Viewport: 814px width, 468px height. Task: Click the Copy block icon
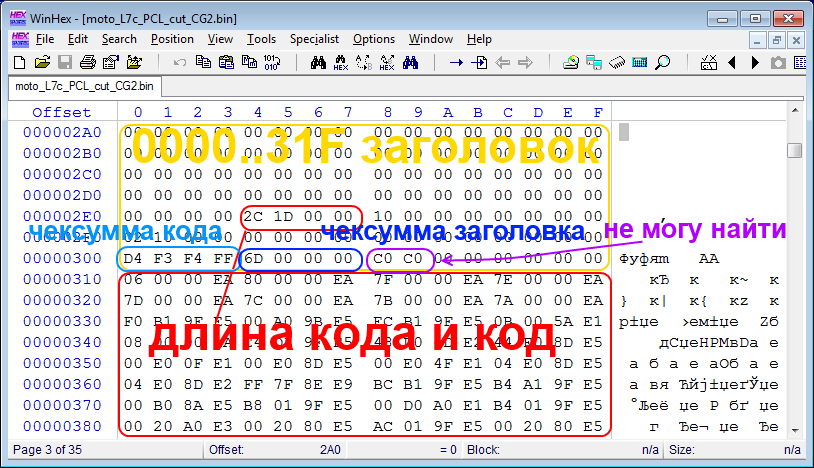pyautogui.click(x=203, y=63)
